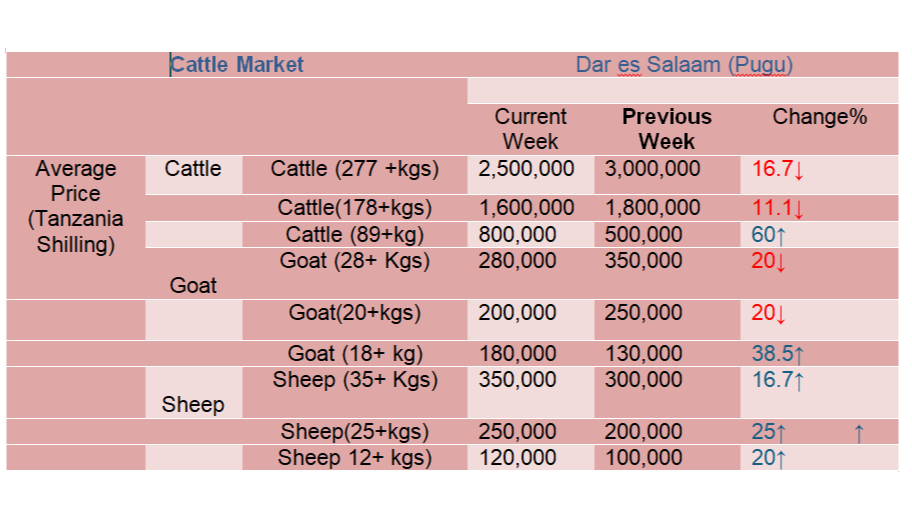Click the blue 16.7 up-arrow for Sheep 35+ Kgs
This screenshot has height=513, width=912.
(778, 380)
